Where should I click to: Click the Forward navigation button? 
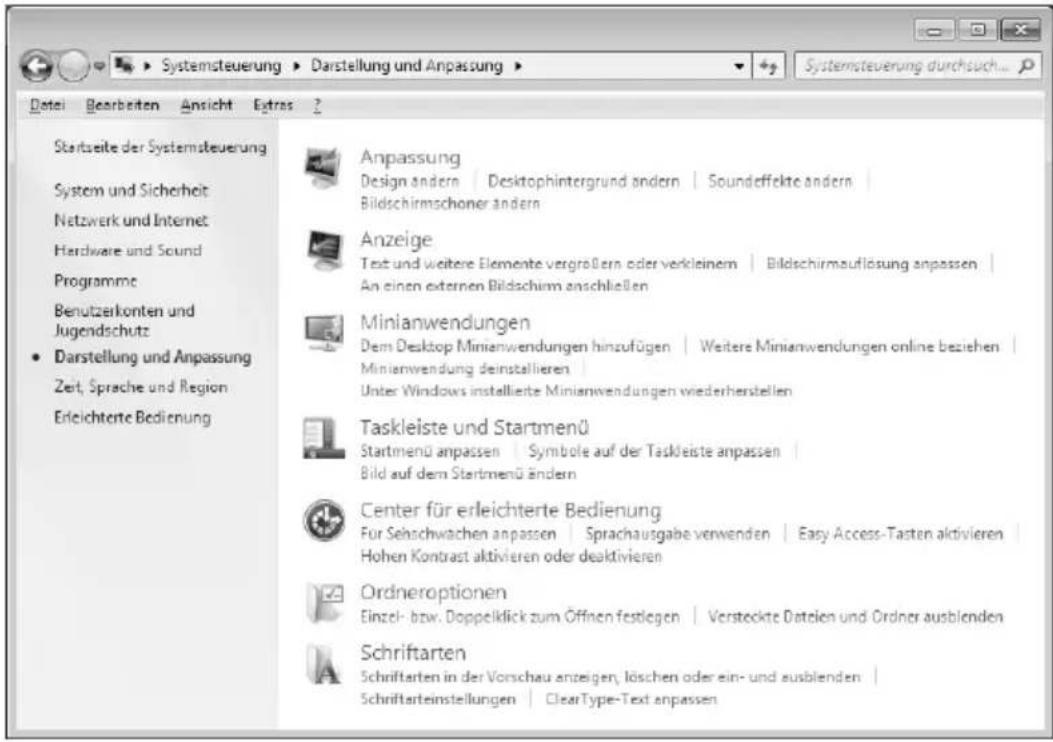73,66
